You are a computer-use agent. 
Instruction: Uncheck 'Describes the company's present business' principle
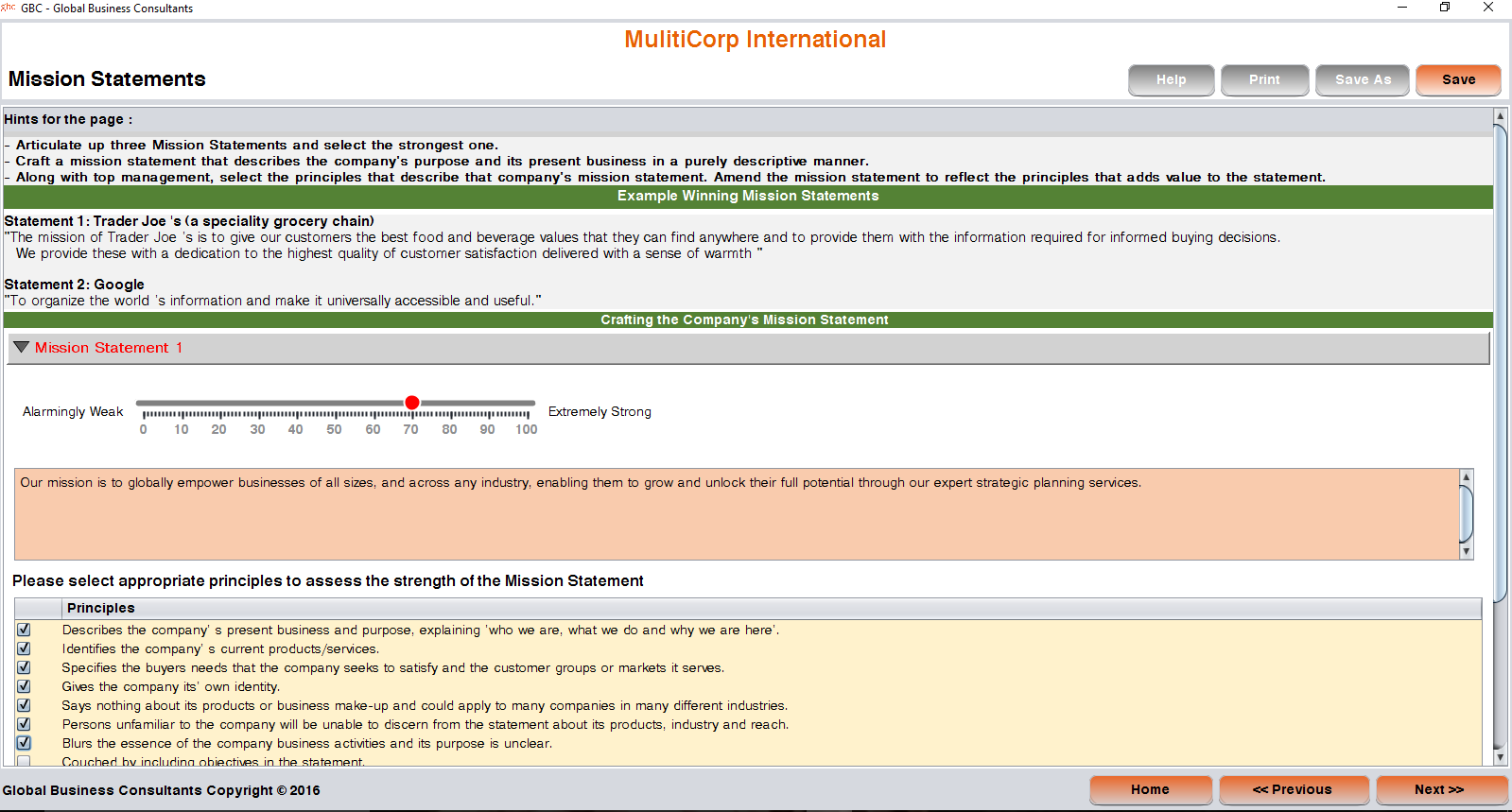[24, 630]
